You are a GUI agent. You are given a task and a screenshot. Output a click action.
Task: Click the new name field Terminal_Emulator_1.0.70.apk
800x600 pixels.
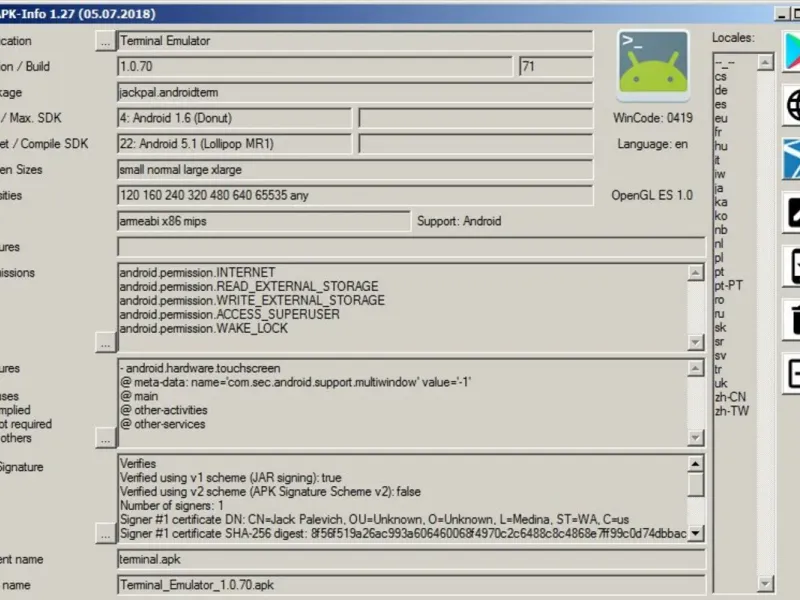[411, 585]
